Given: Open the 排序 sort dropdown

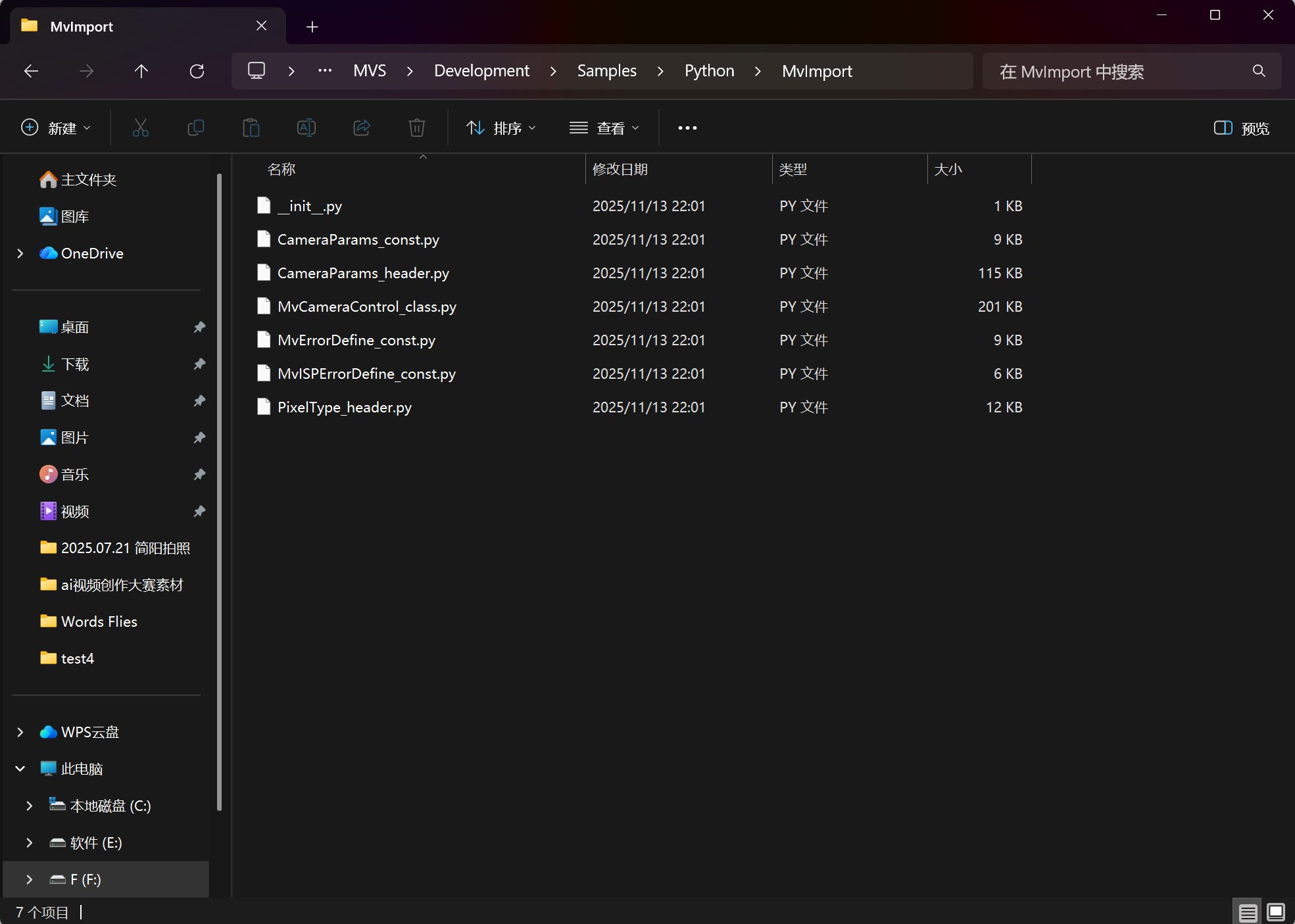Looking at the screenshot, I should 501,128.
